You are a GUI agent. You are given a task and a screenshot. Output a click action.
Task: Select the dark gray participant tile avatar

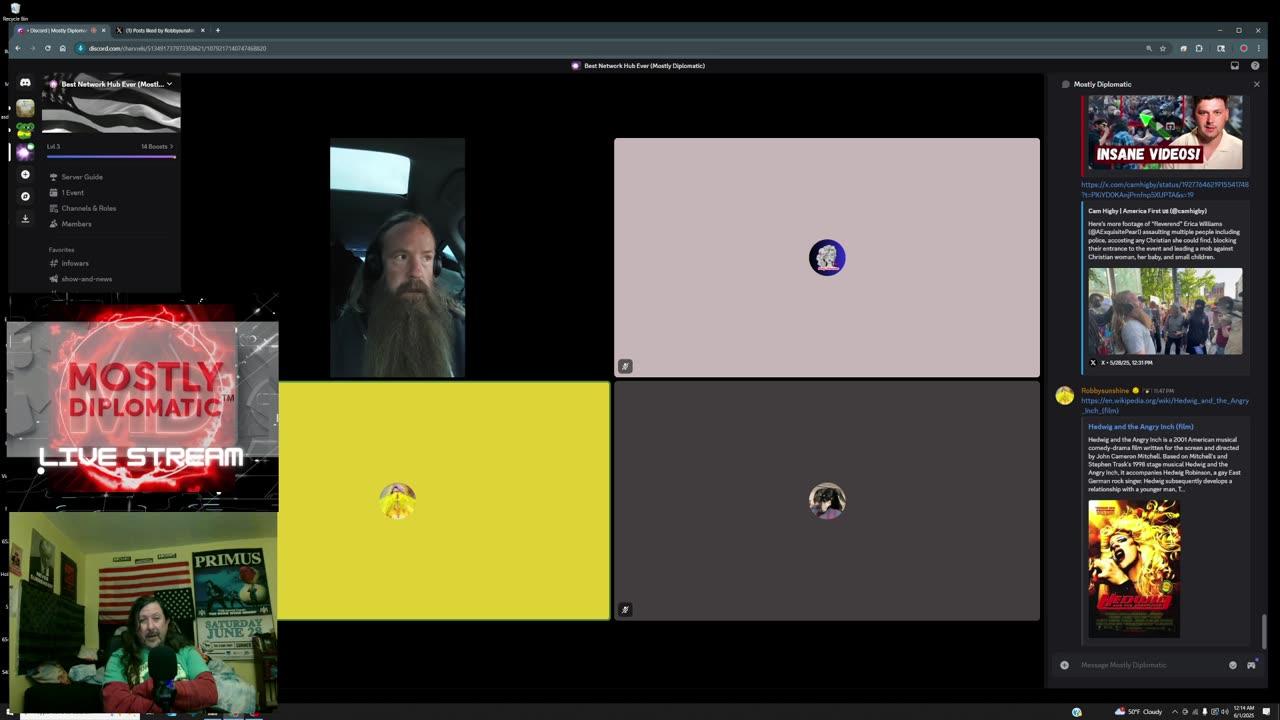point(827,500)
